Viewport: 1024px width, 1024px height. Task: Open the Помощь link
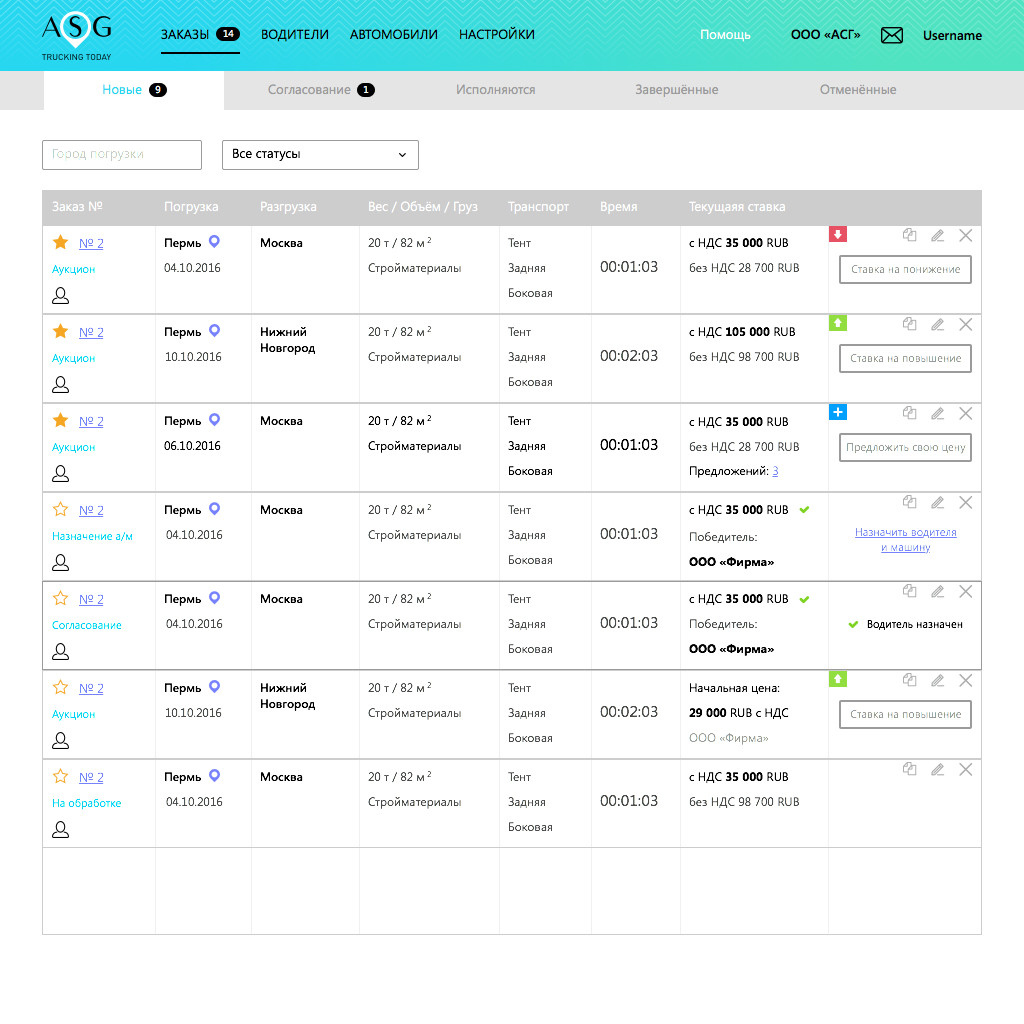click(725, 35)
